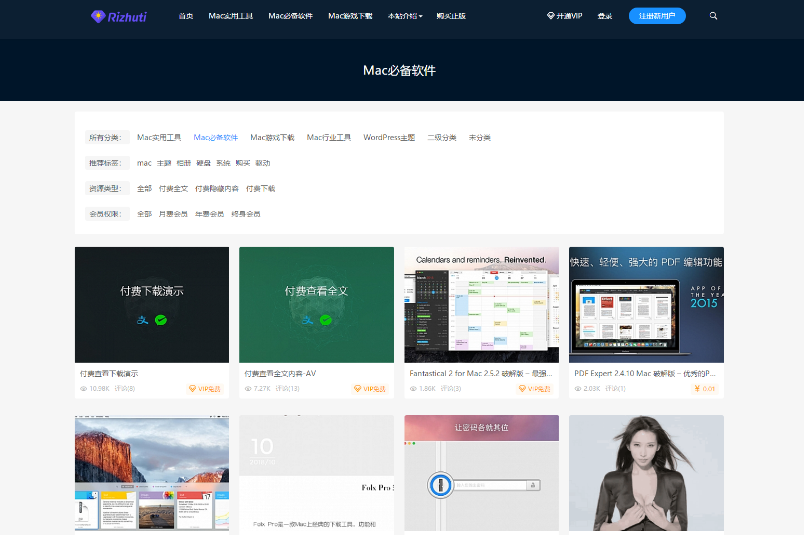Open the PDF Expert 2015 thumbnail

[646, 305]
